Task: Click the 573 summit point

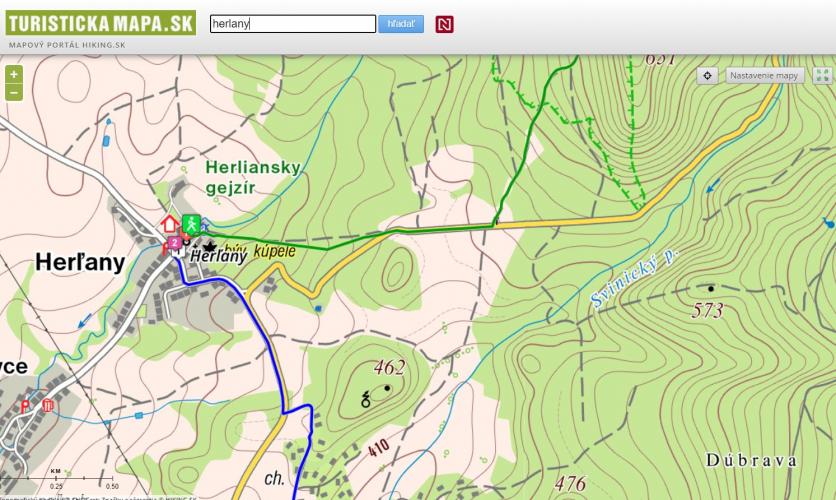Action: point(711,289)
